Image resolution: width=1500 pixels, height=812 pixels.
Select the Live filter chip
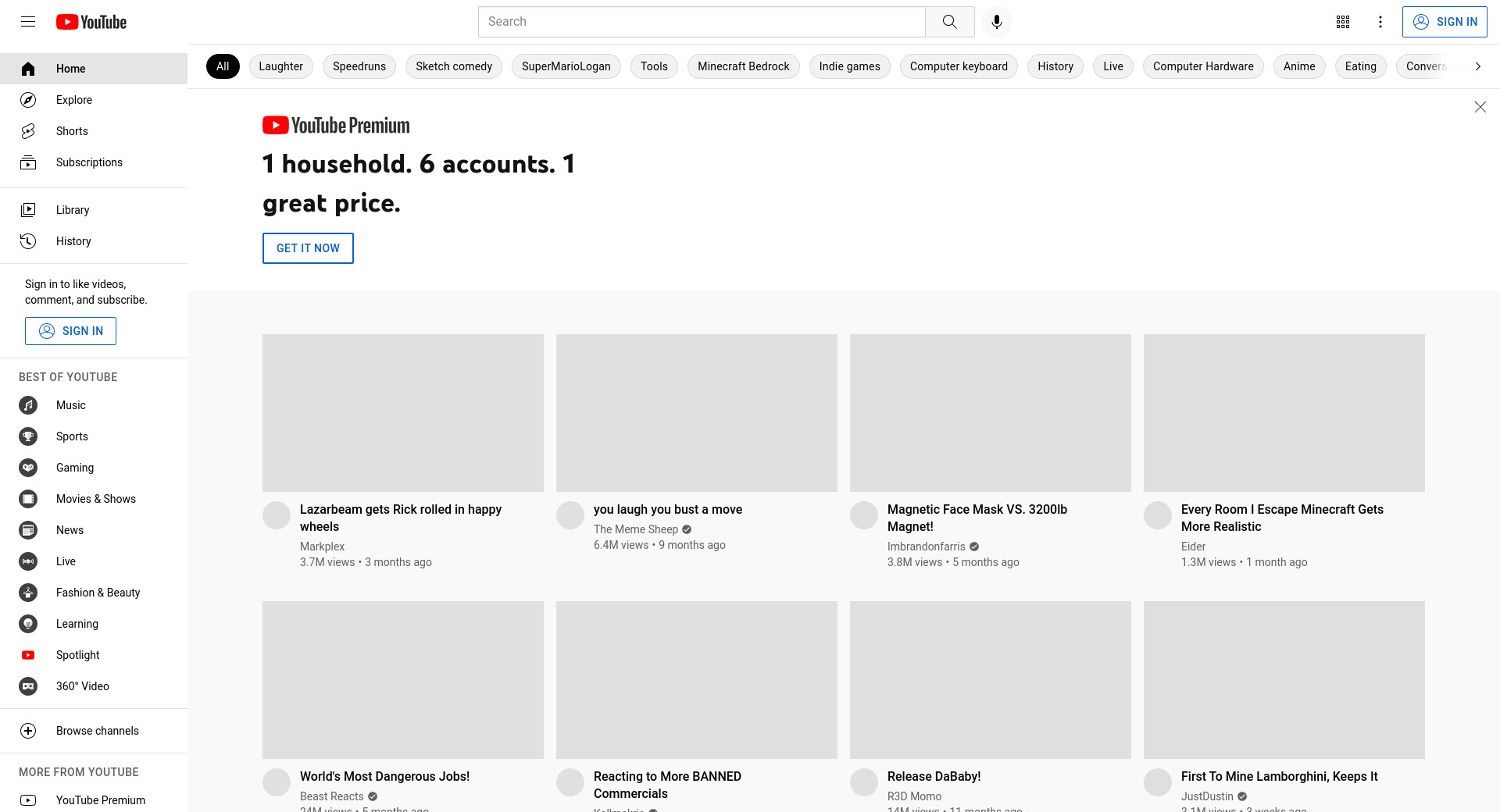(x=1113, y=66)
